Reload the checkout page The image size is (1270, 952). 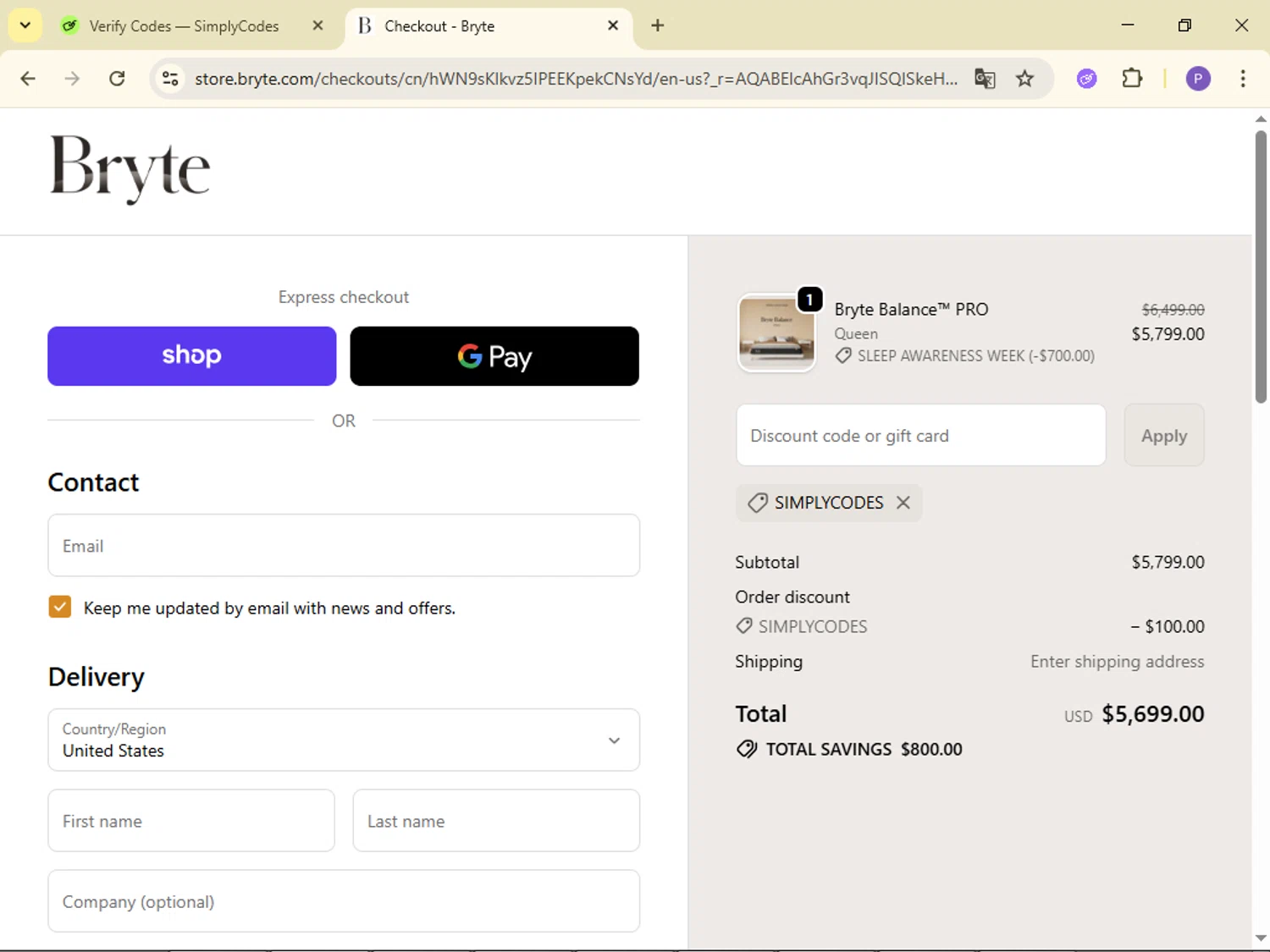click(x=117, y=79)
